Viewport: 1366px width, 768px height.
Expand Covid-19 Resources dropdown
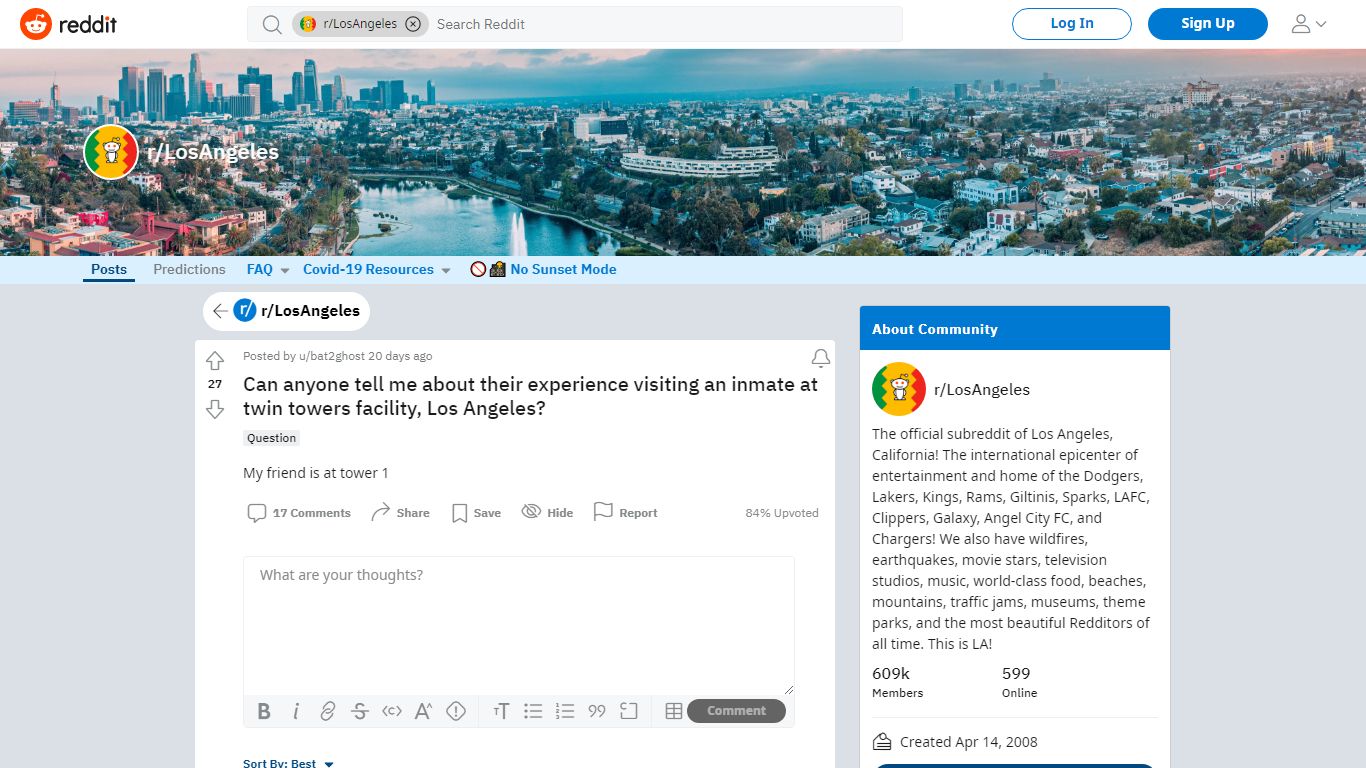click(377, 269)
